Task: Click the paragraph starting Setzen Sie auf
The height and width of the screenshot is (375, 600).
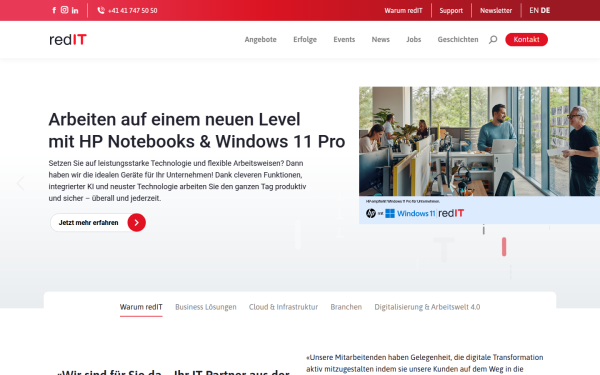Action: (x=177, y=181)
